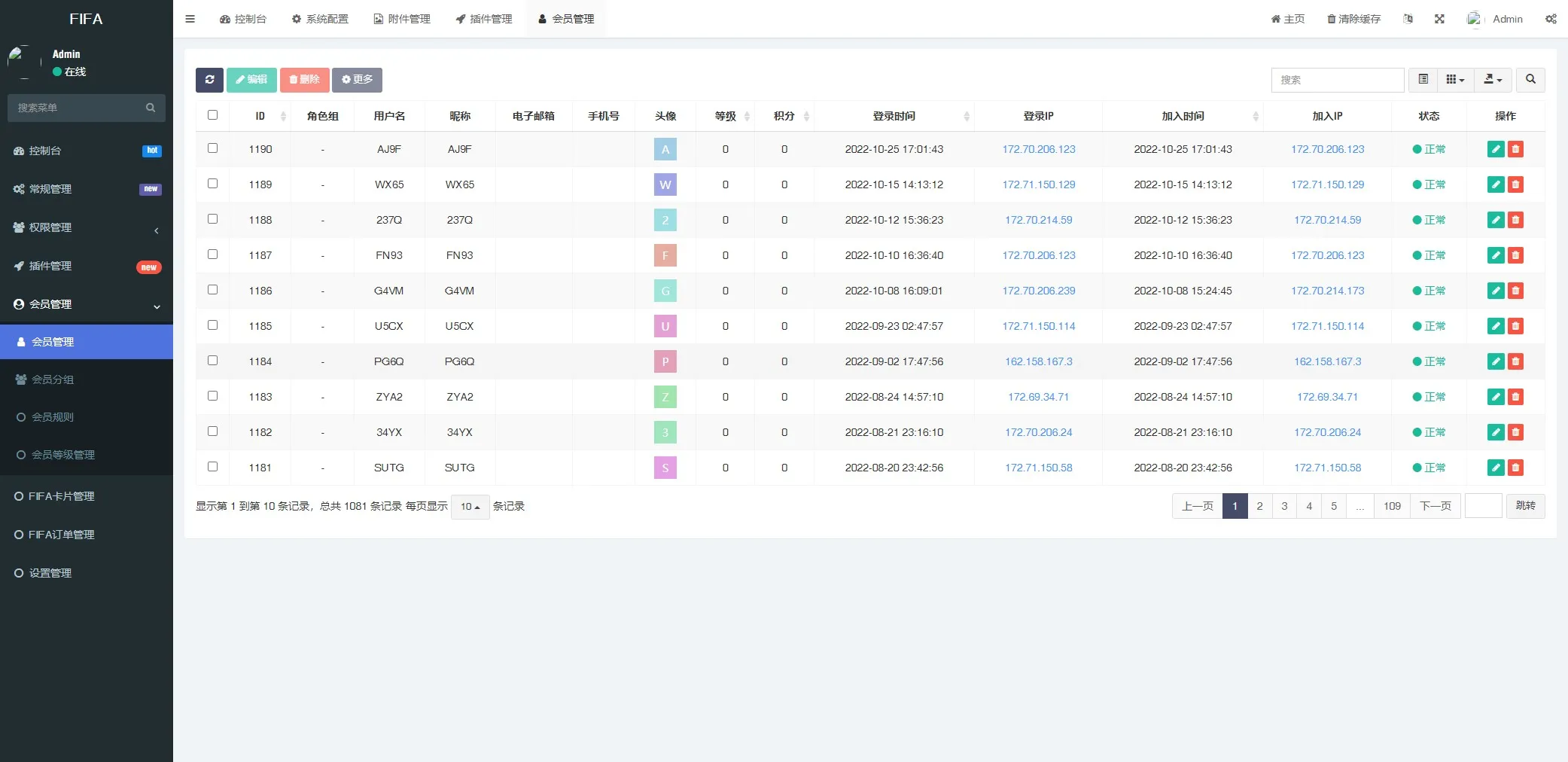
Task: Go to page 109 in pagination
Action: coord(1392,506)
